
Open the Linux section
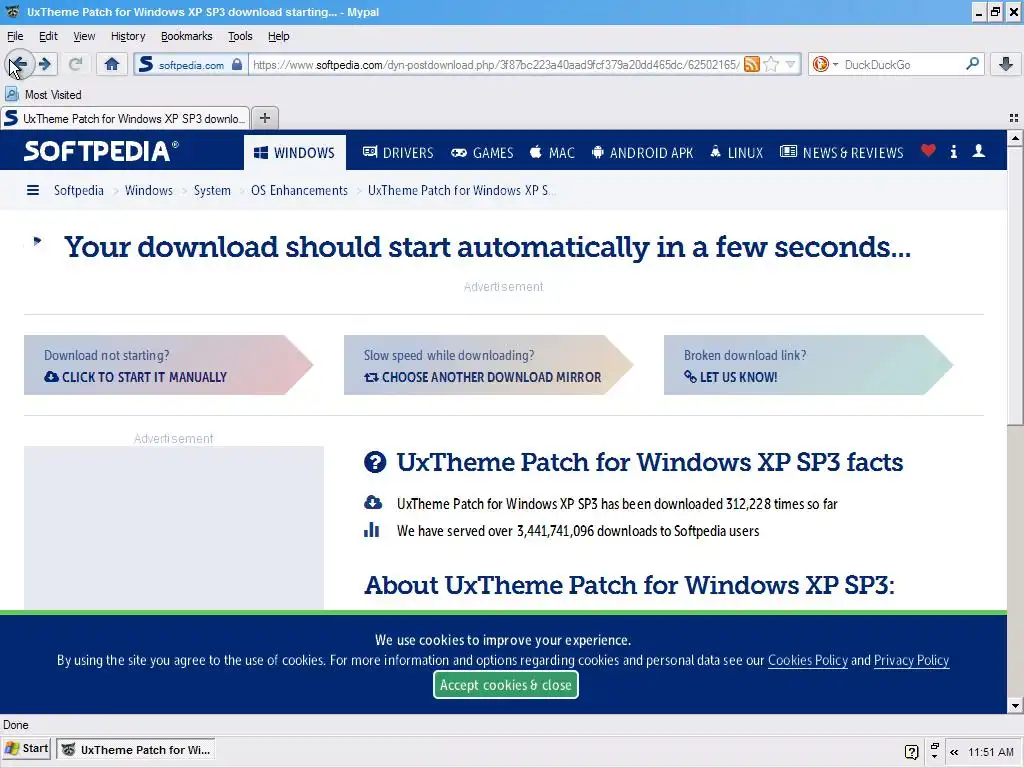[x=737, y=153]
